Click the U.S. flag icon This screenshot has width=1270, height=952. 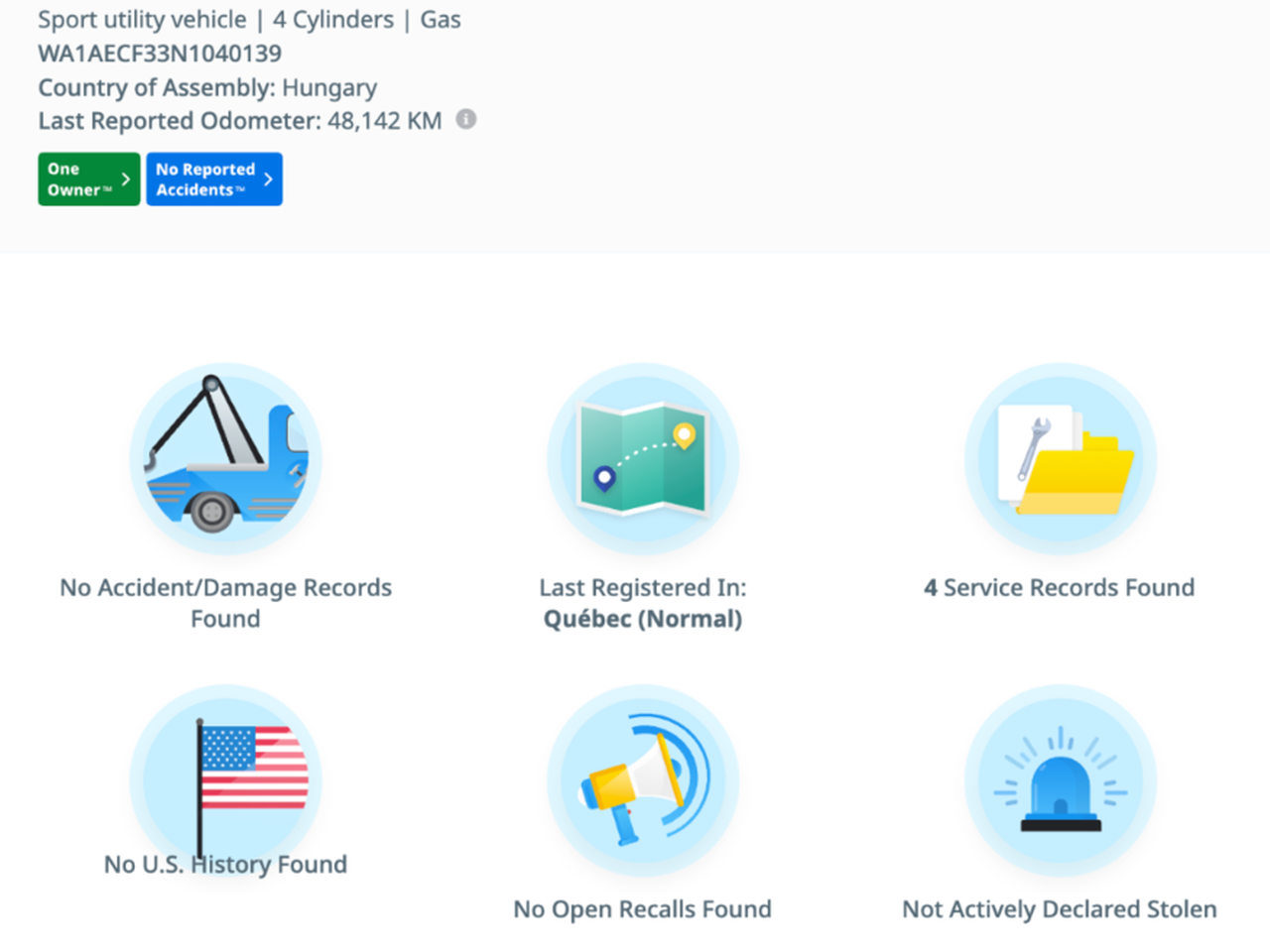click(x=226, y=780)
